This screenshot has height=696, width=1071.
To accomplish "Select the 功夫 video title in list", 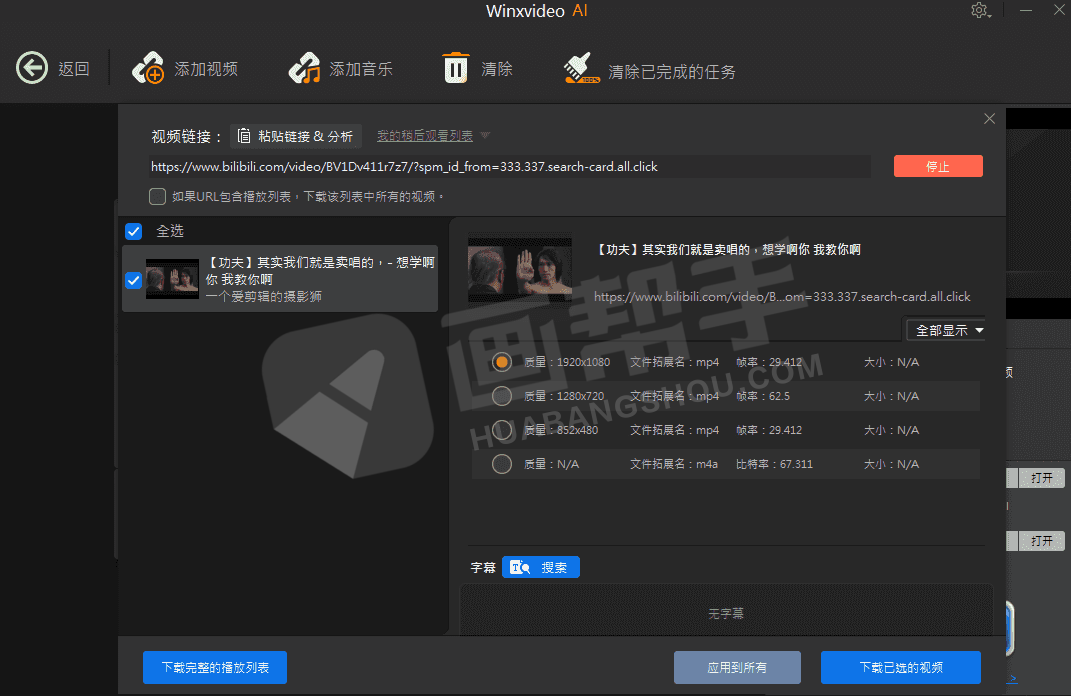I will [320, 270].
